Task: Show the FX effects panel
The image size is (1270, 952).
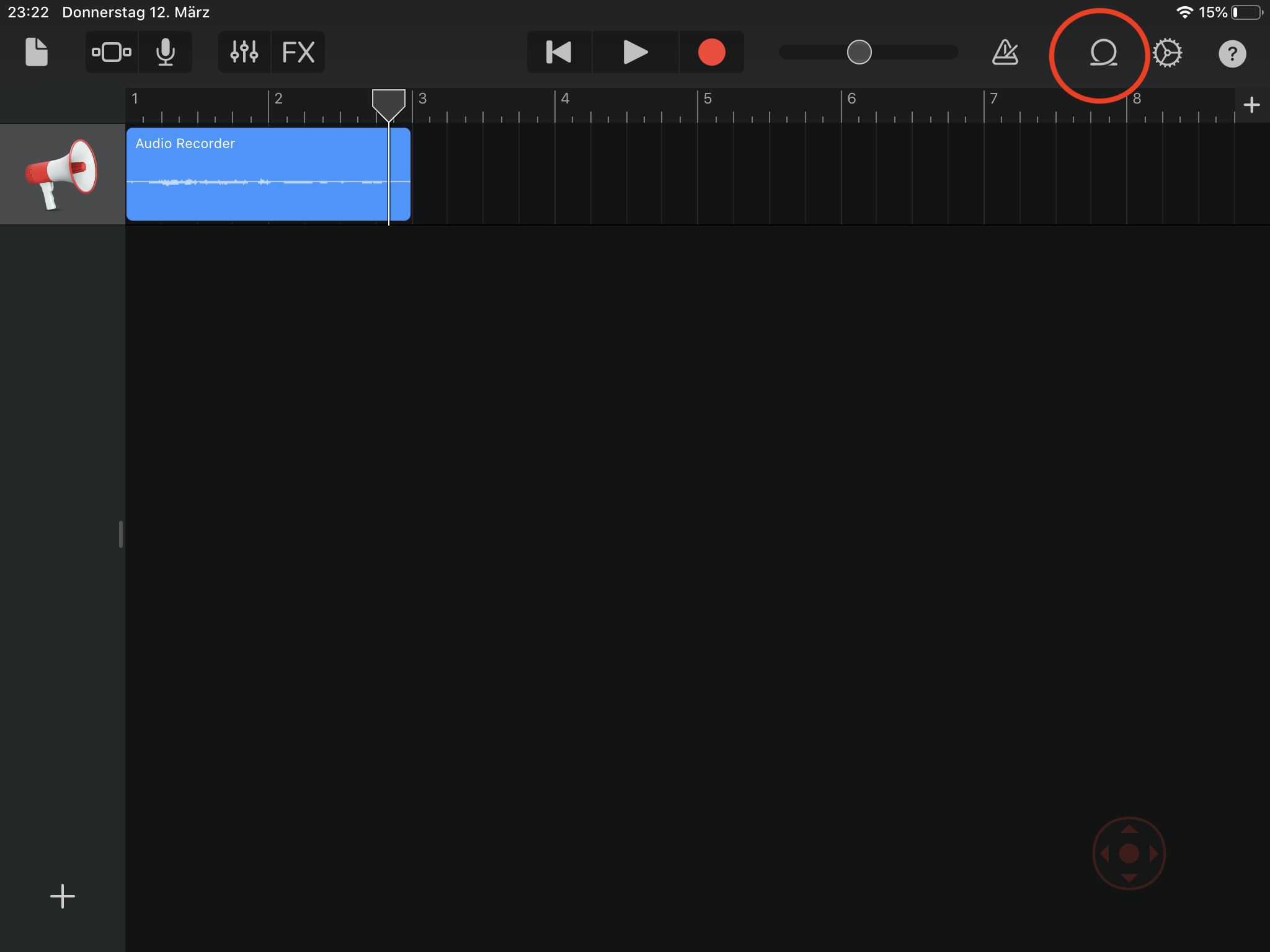Action: pos(298,53)
